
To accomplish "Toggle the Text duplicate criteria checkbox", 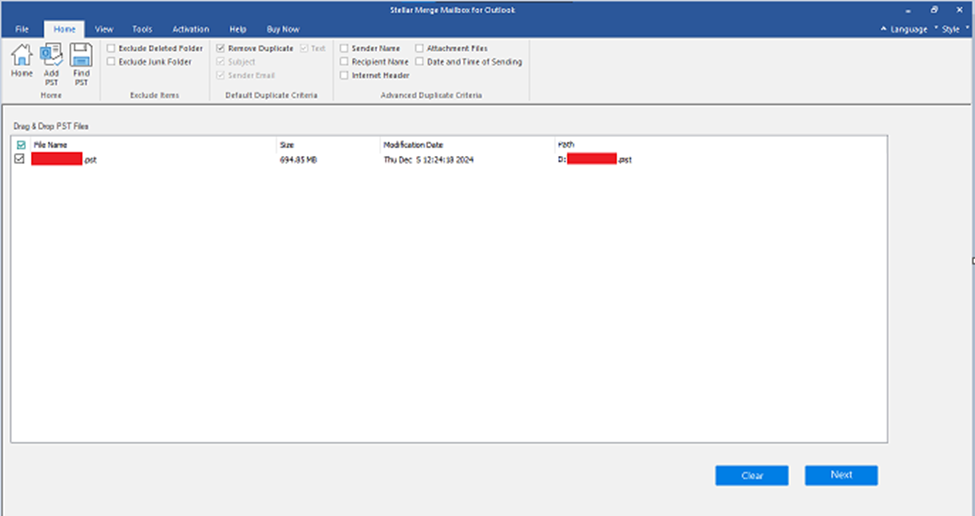I will pyautogui.click(x=304, y=48).
